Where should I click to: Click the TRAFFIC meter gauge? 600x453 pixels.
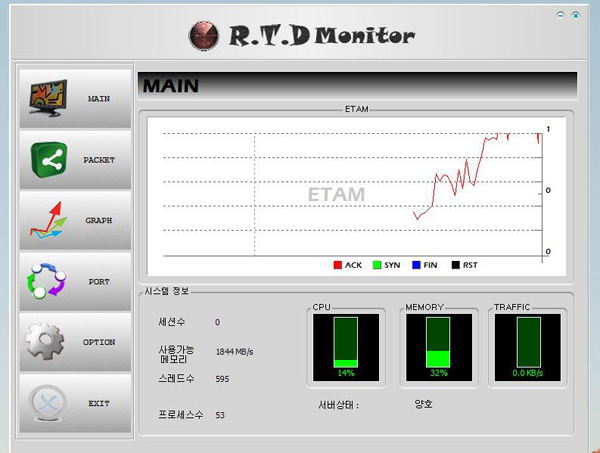click(528, 346)
